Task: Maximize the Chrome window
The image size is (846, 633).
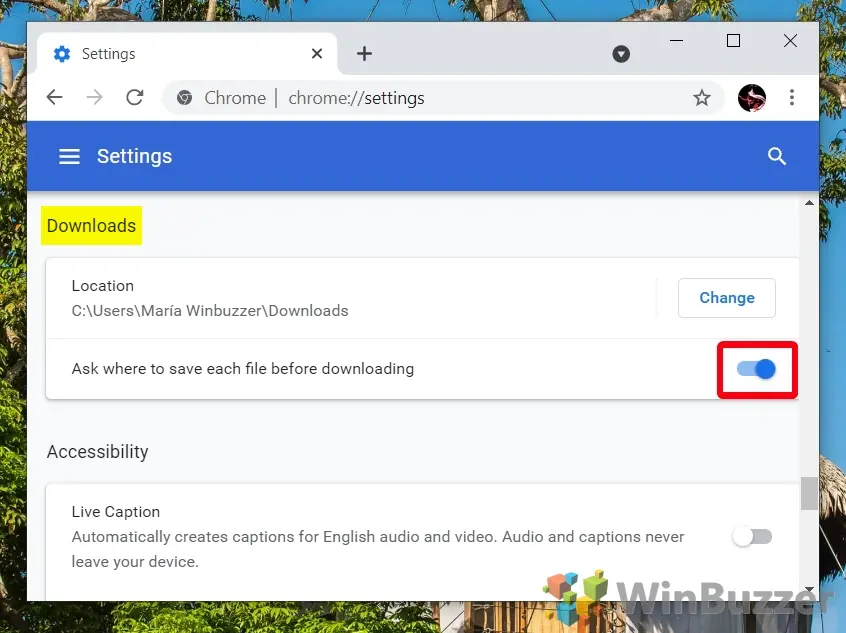Action: pyautogui.click(x=733, y=41)
